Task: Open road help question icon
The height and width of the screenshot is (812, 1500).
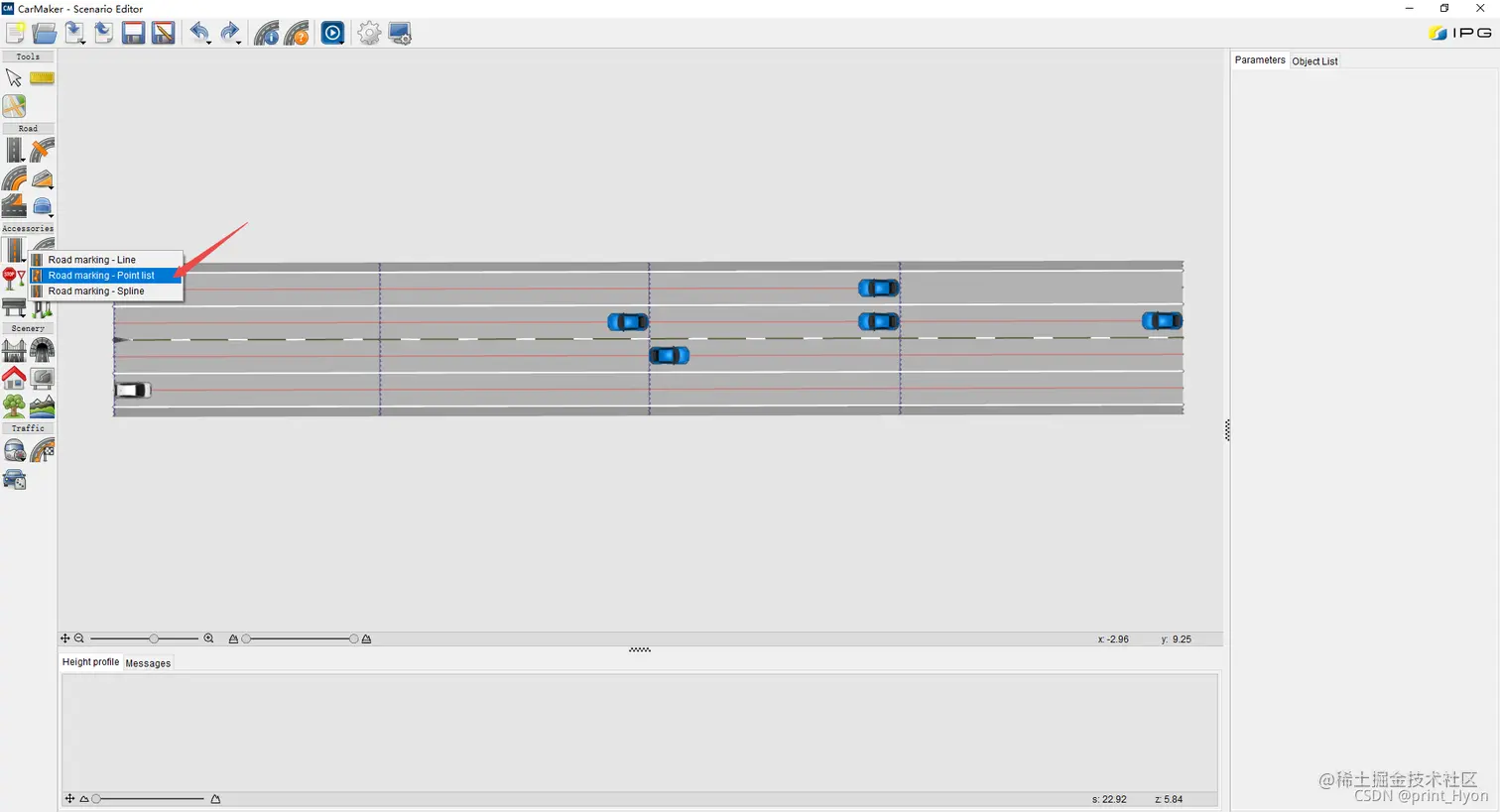Action: click(297, 33)
